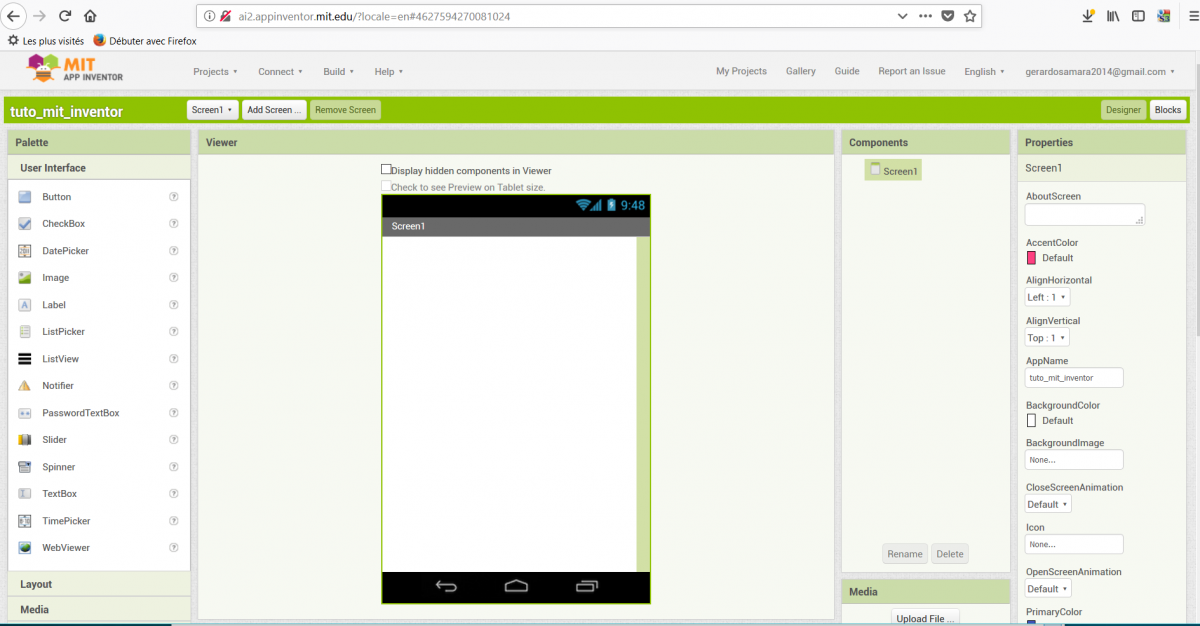
Task: Bookmark this page with star icon
Action: click(x=969, y=16)
